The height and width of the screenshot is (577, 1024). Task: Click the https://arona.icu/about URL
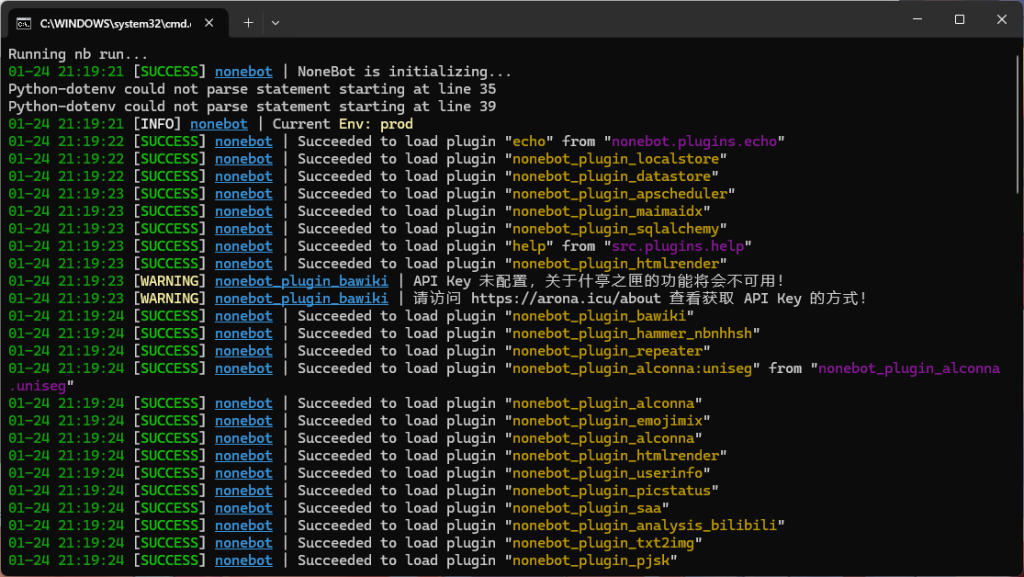pos(566,298)
